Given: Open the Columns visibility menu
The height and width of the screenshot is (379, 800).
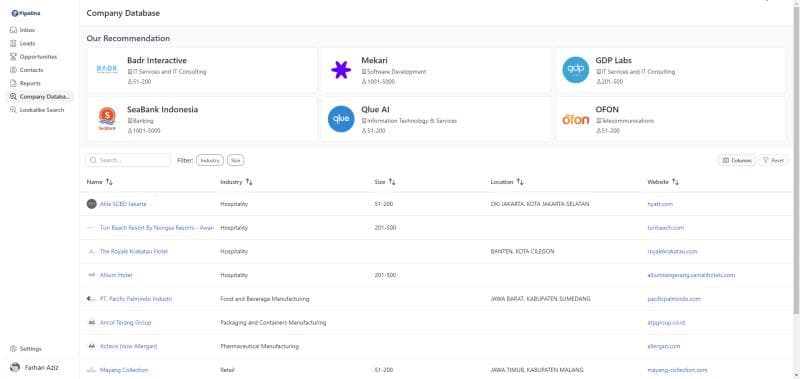Looking at the screenshot, I should click(x=737, y=160).
